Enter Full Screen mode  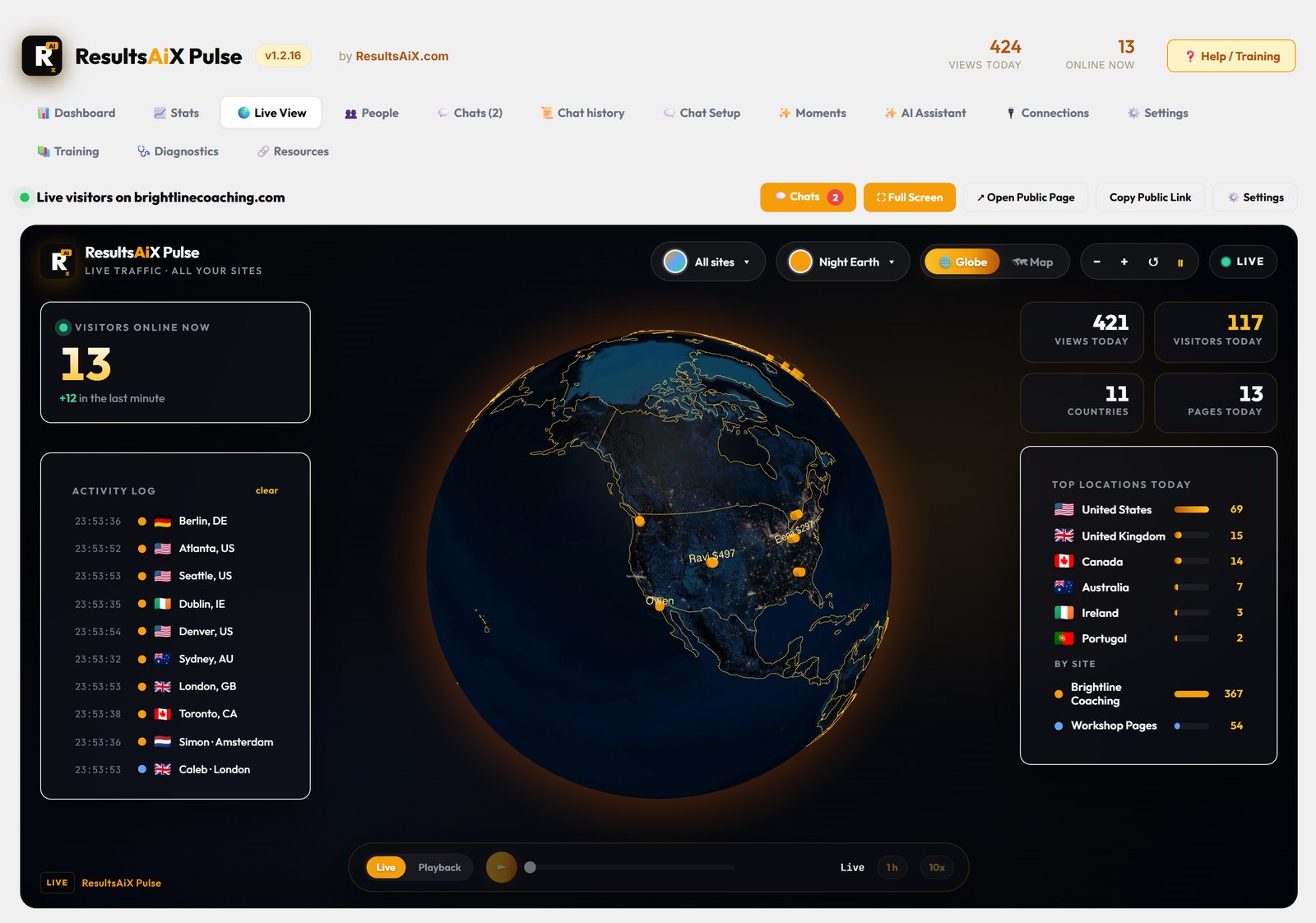click(910, 197)
